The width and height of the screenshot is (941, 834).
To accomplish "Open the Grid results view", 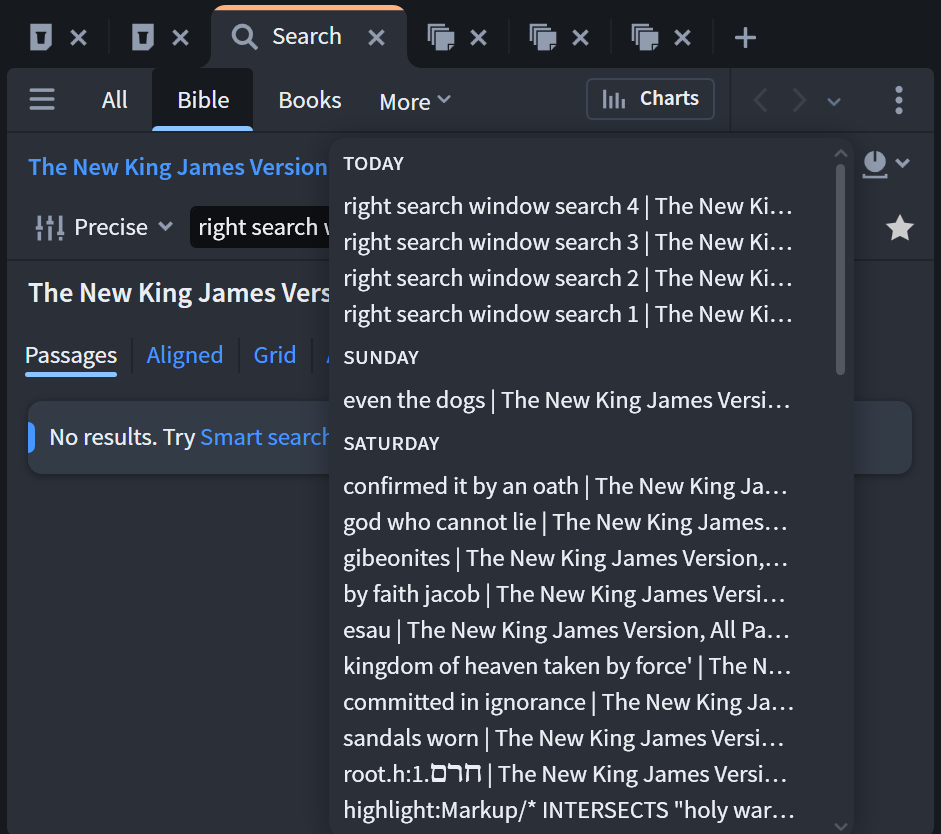I will (x=275, y=355).
